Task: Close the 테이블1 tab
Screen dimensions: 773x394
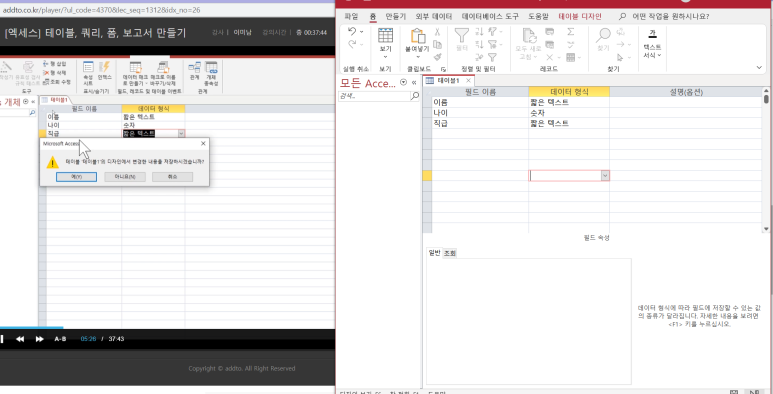Action: pos(468,80)
